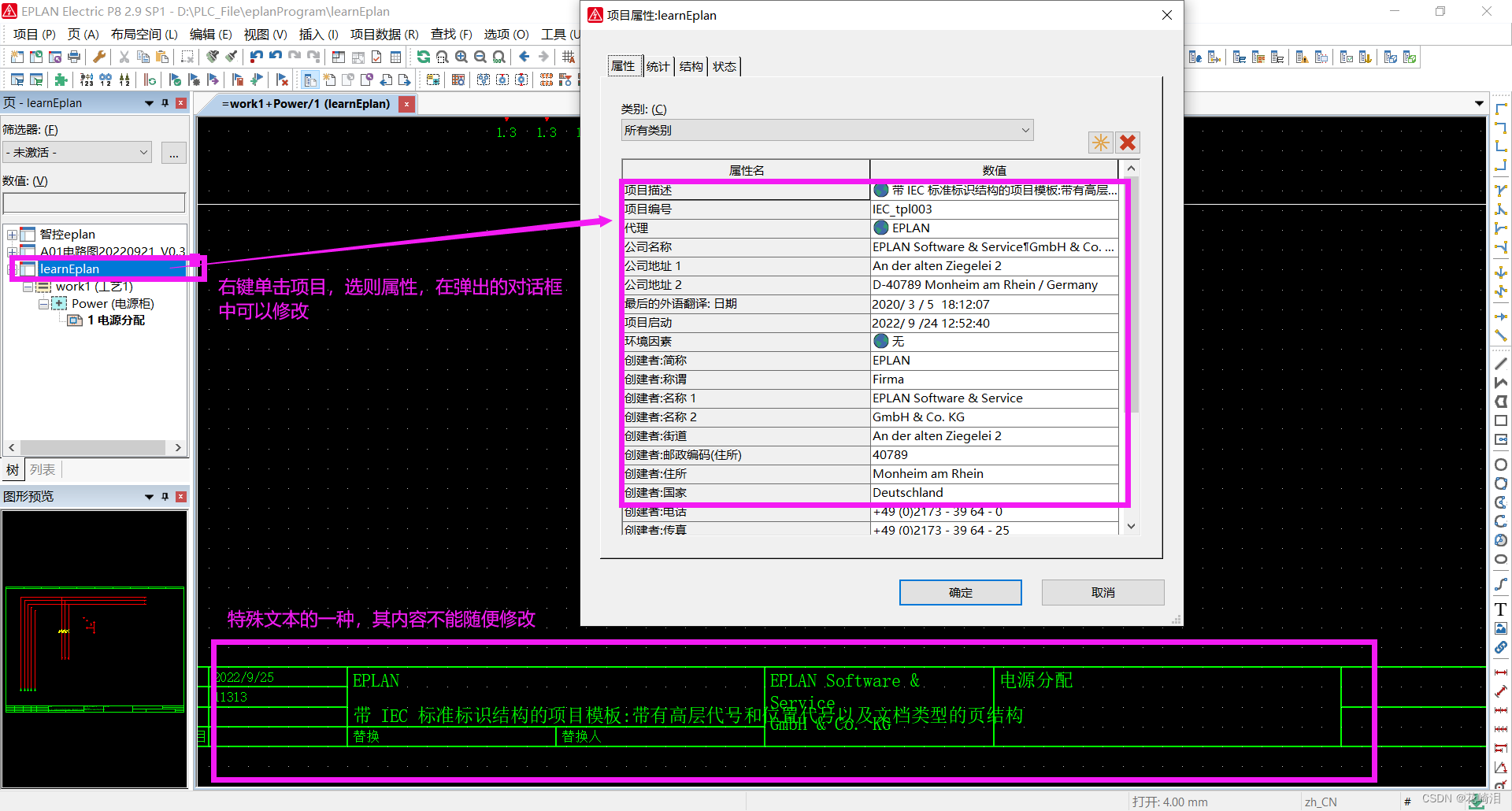The width and height of the screenshot is (1512, 811).
Task: Click the property table vertical scrollbar
Action: 1131,347
